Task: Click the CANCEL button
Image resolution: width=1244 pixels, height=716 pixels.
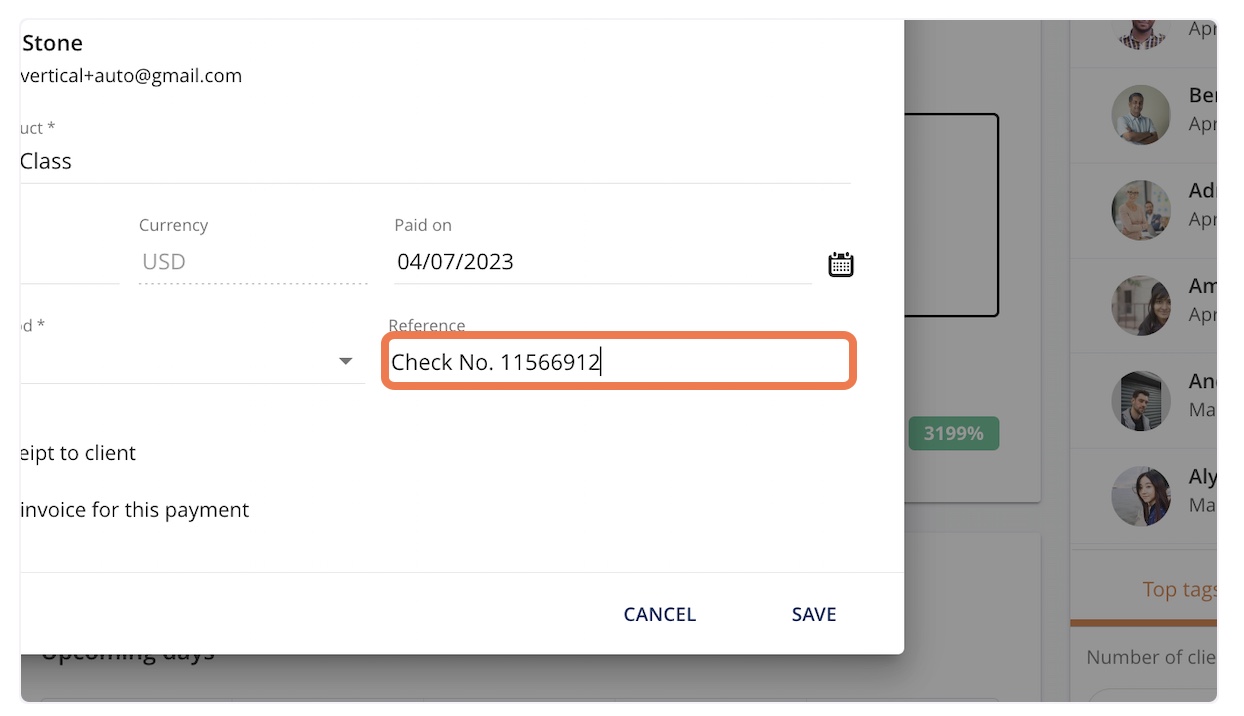Action: coord(660,614)
